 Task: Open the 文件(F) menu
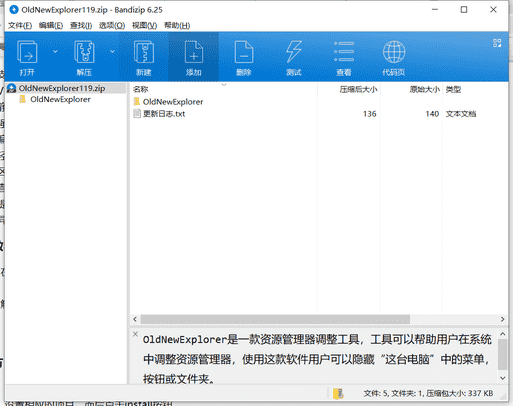tap(20, 25)
